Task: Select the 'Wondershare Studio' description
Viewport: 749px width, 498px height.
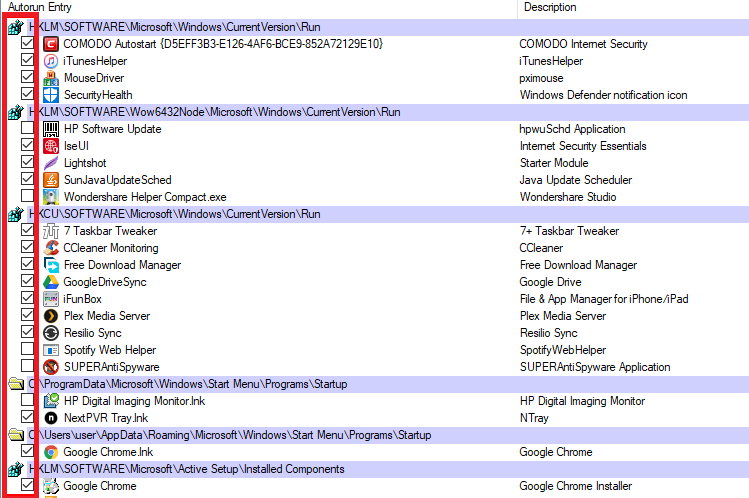Action: 568,197
